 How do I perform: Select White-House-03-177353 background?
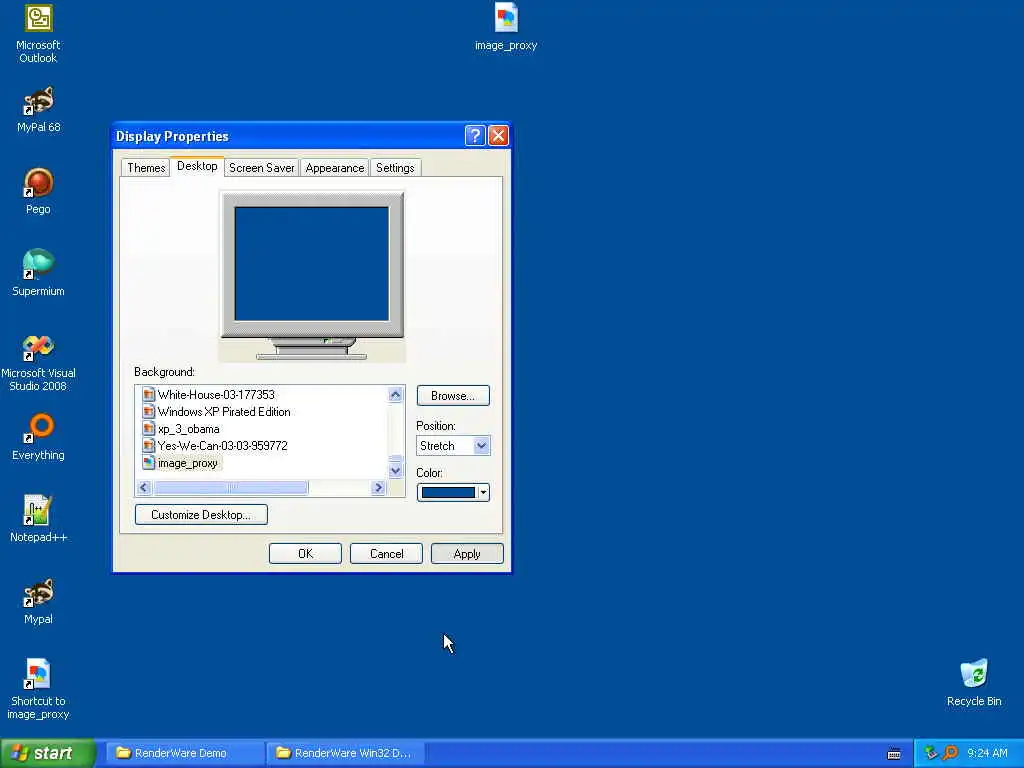pos(216,394)
